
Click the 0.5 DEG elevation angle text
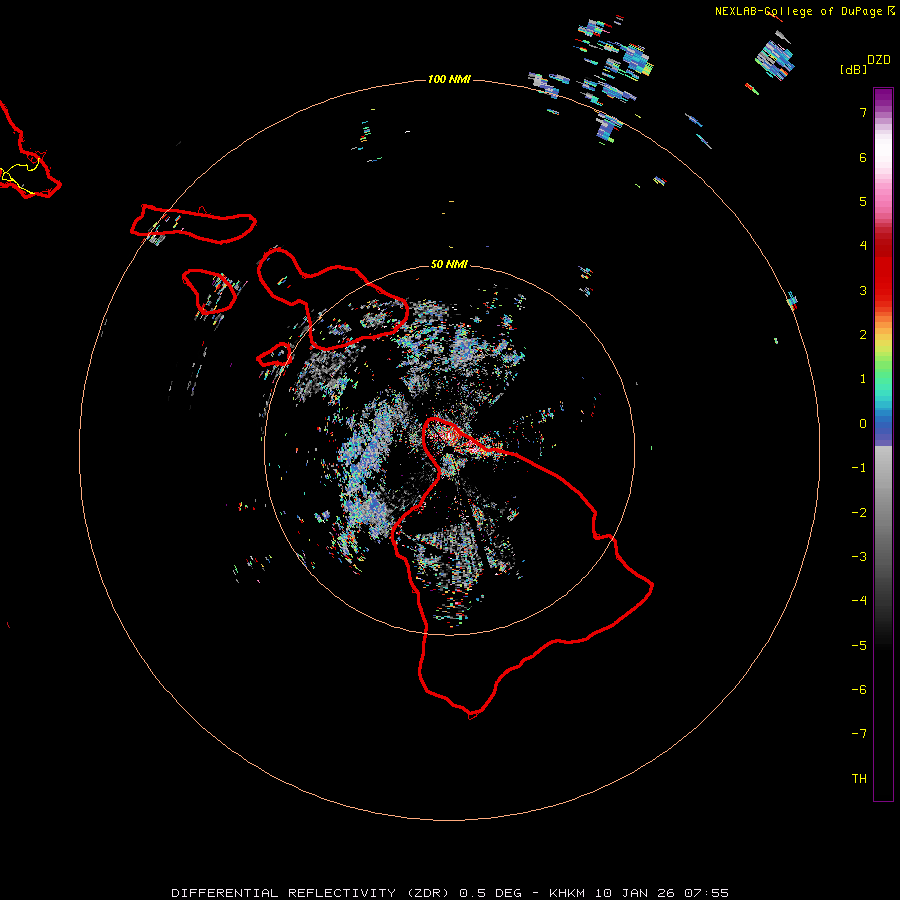490,893
